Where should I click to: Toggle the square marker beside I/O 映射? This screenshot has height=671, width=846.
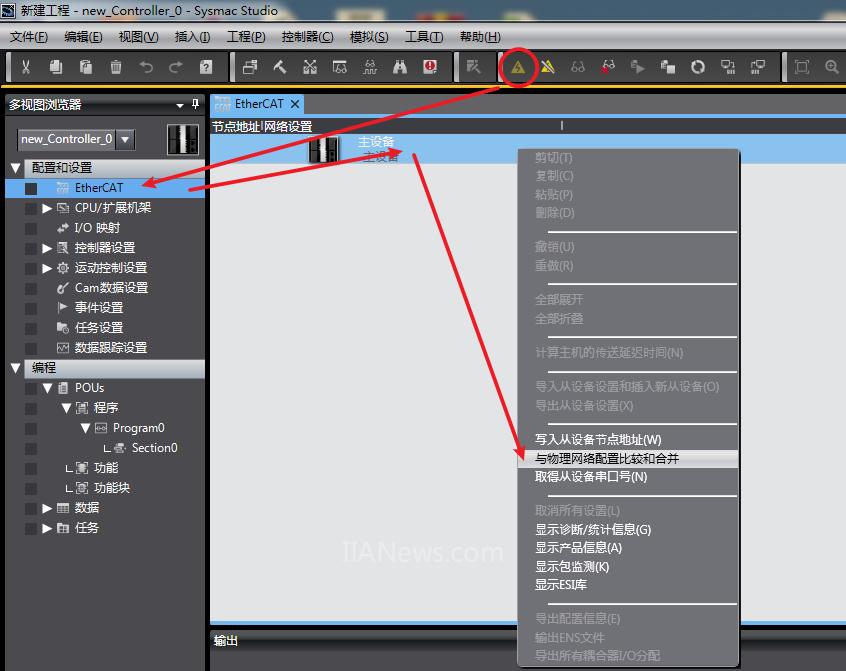pyautogui.click(x=31, y=228)
